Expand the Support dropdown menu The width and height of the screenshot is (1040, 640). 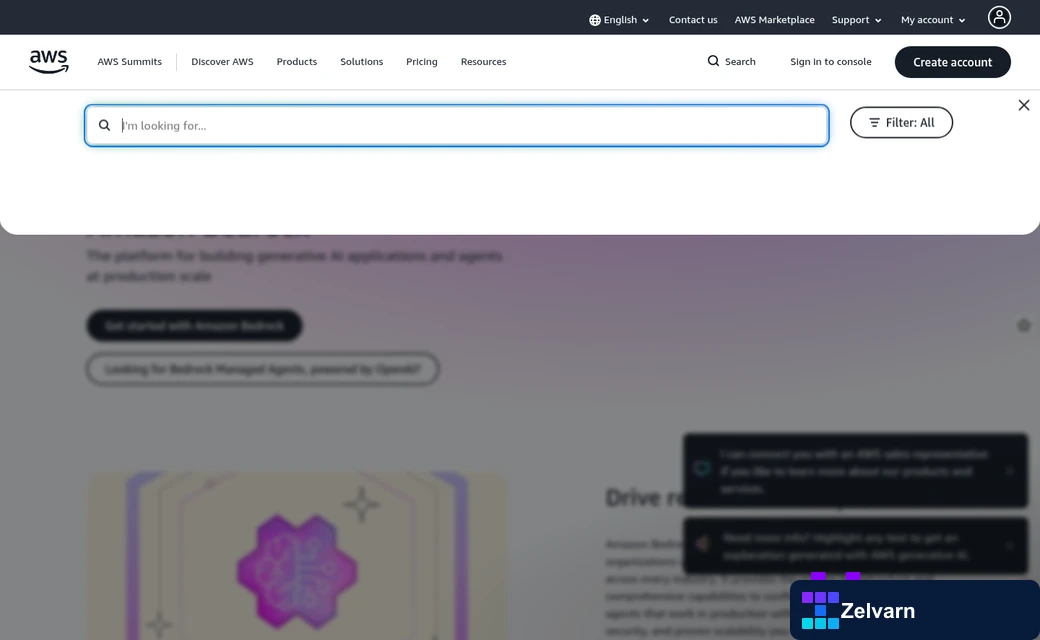tap(856, 20)
